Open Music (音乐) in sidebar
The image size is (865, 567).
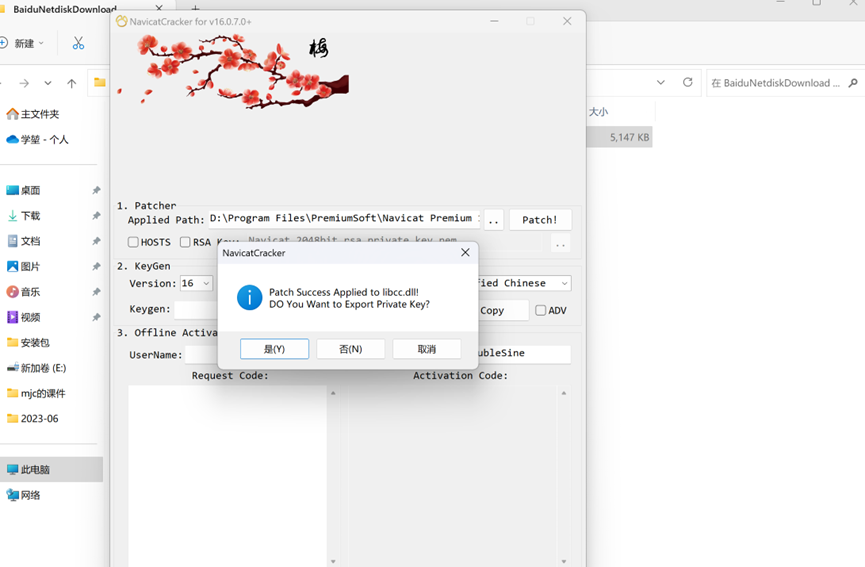23,292
